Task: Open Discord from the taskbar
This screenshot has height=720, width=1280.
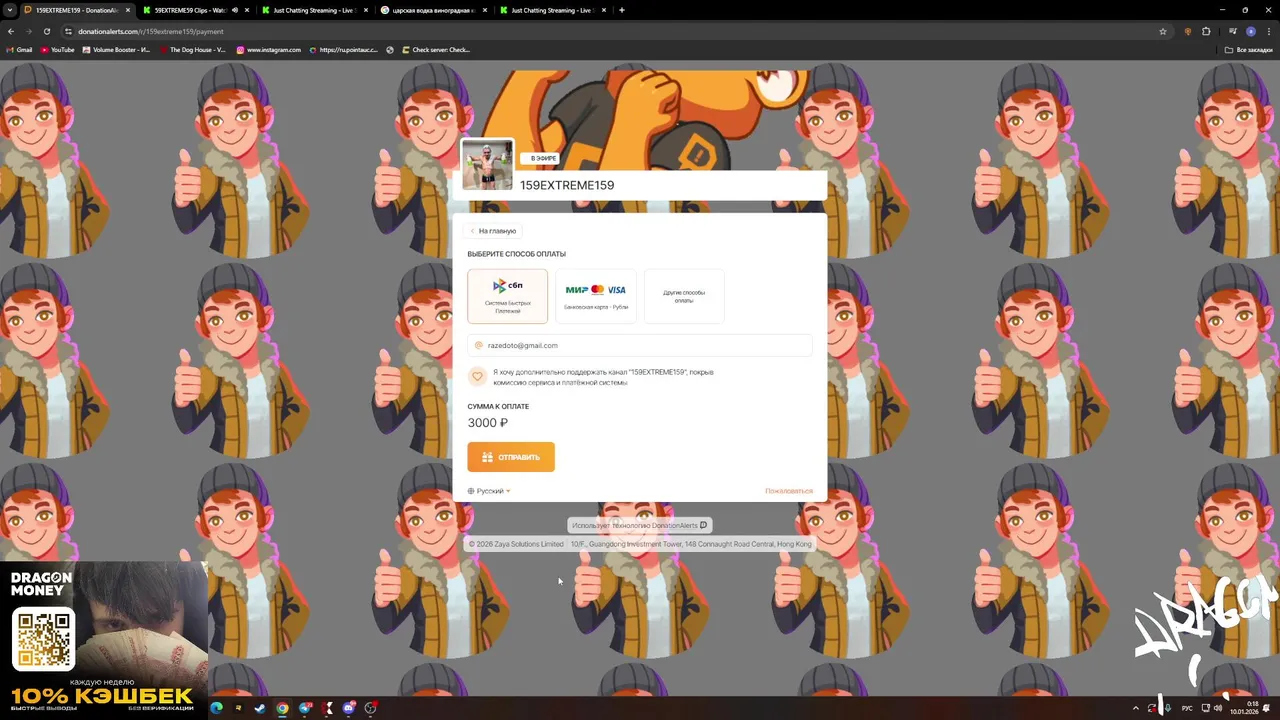Action: 348,708
